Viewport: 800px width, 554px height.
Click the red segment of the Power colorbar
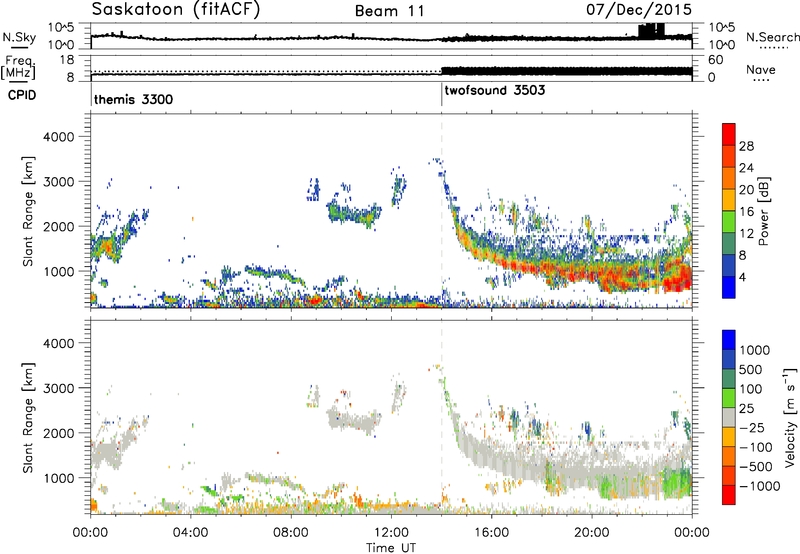coord(729,134)
